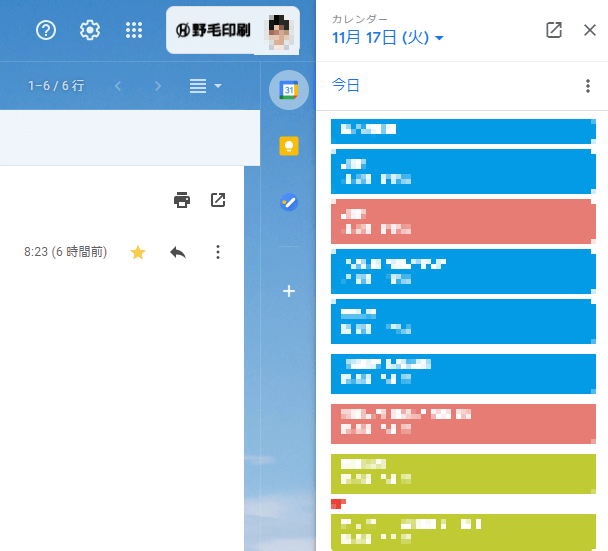Viewport: 608px width, 551px height.
Task: Open the Google apps grid
Action: click(134, 30)
